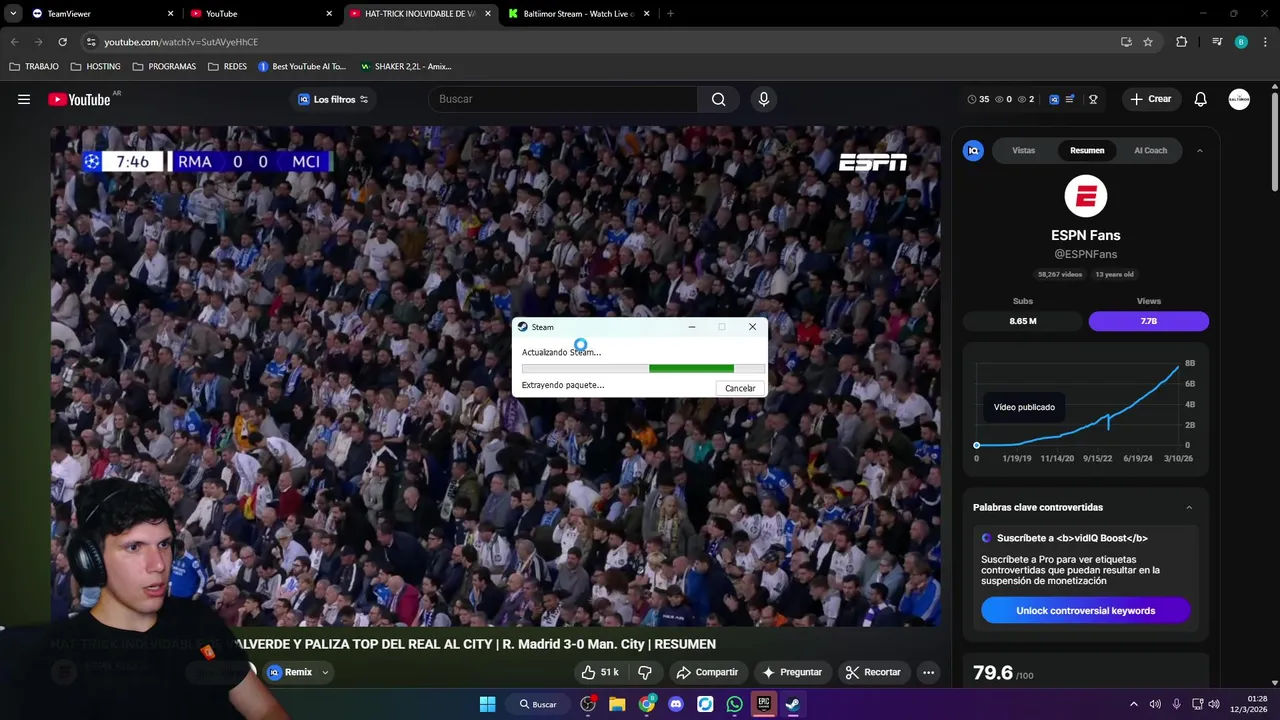This screenshot has height=720, width=1280.
Task: Select the Resumen tab in vidIQ
Action: [x=1087, y=150]
